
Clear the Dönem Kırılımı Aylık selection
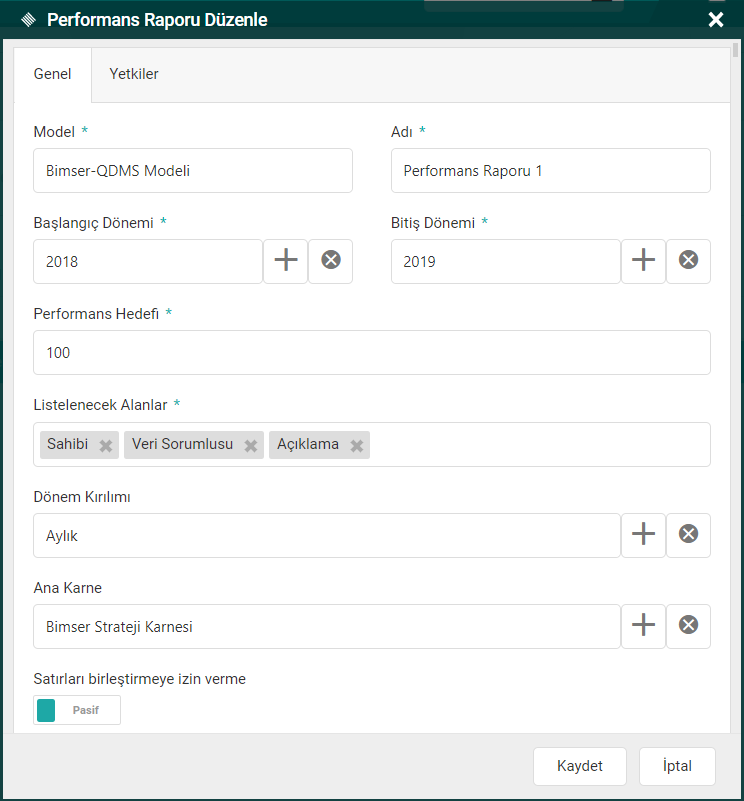click(688, 535)
